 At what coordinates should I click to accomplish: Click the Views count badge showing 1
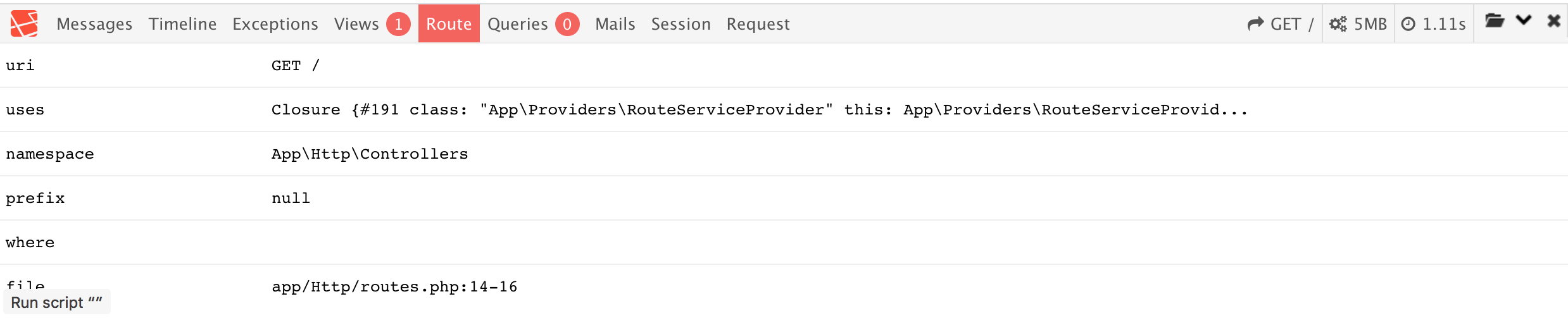[398, 24]
